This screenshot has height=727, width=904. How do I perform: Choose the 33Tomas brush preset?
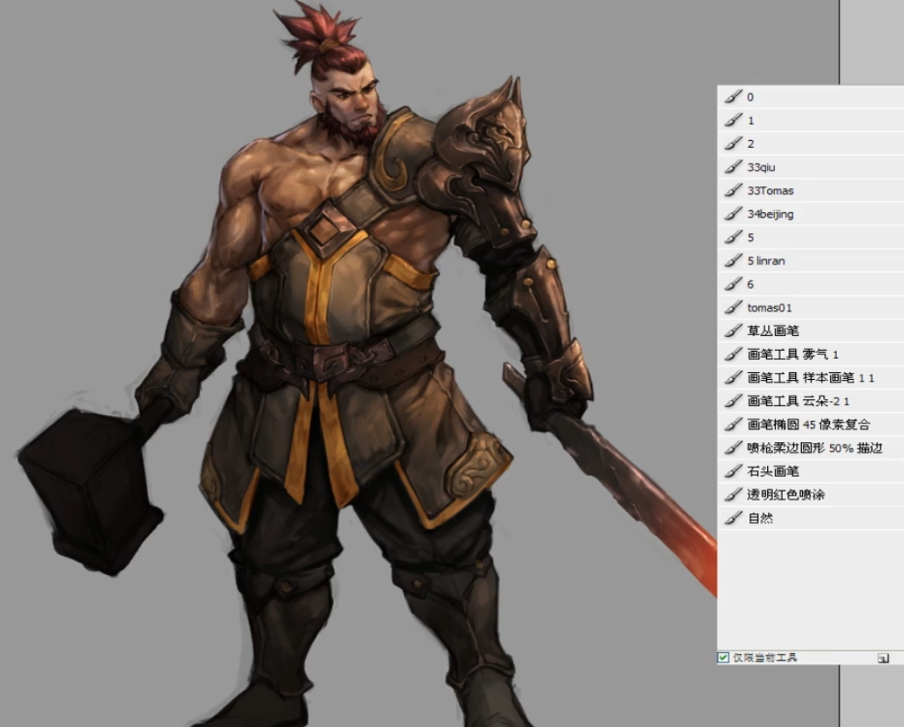811,190
